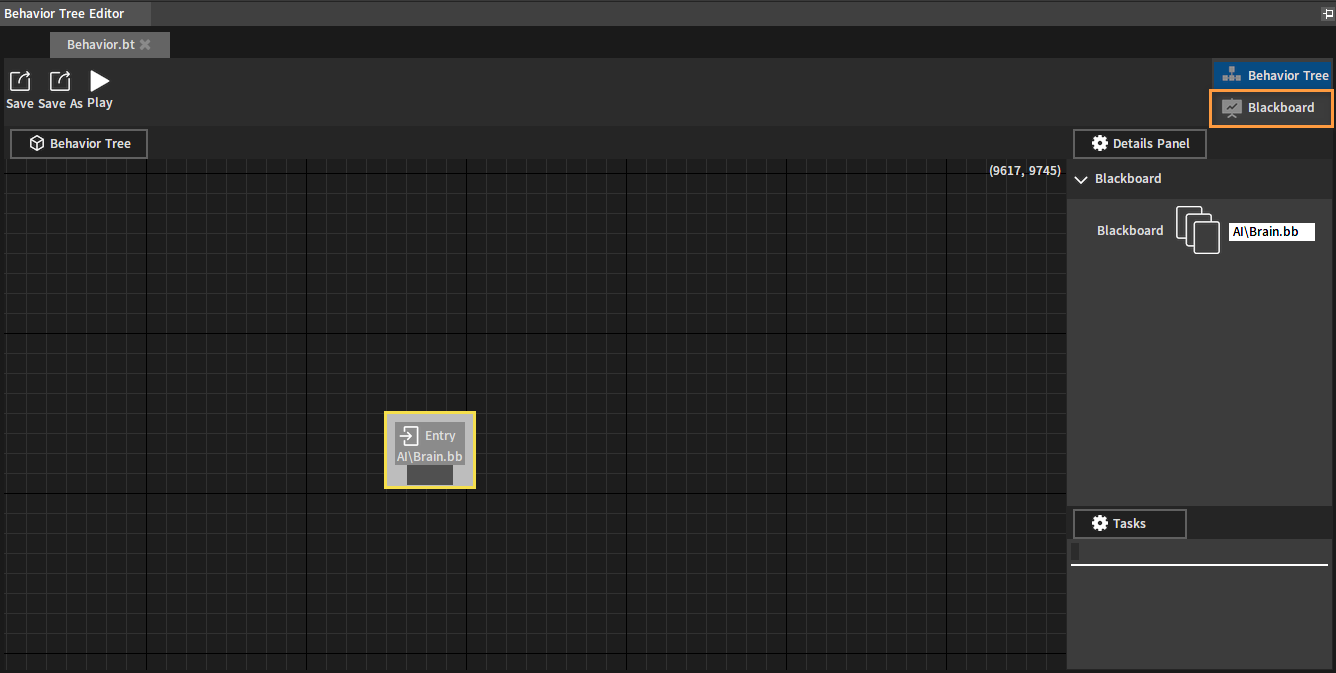Click the Details Panel header button
This screenshot has height=673, width=1336.
pyautogui.click(x=1139, y=144)
